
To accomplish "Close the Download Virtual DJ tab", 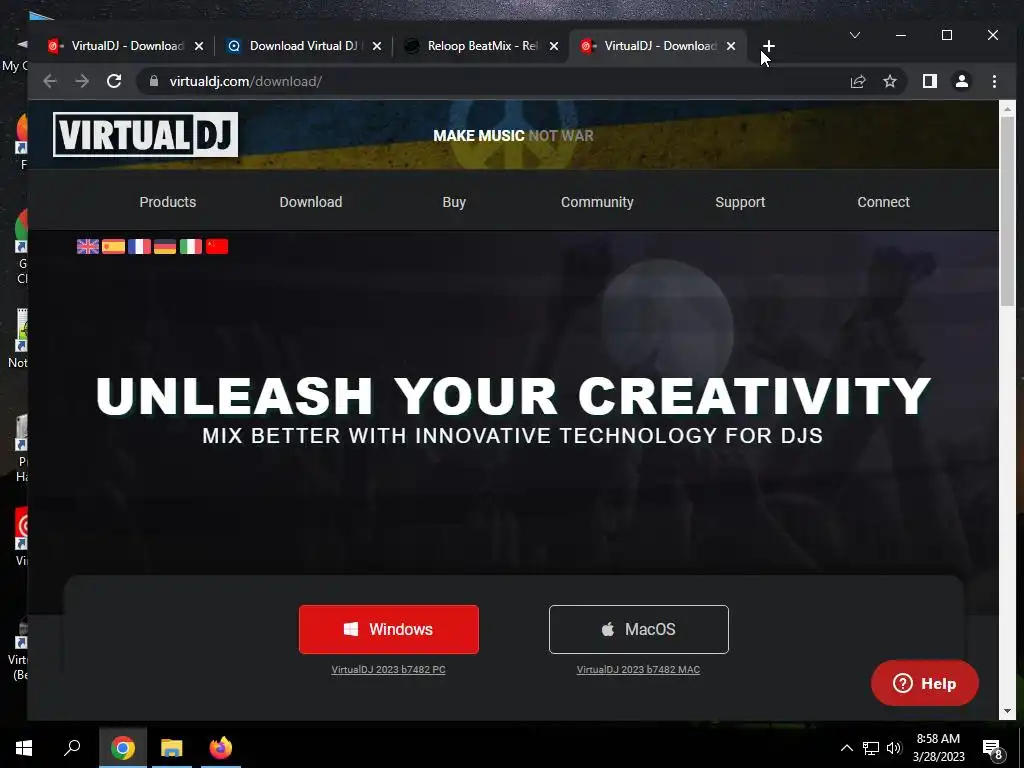I will coord(376,46).
